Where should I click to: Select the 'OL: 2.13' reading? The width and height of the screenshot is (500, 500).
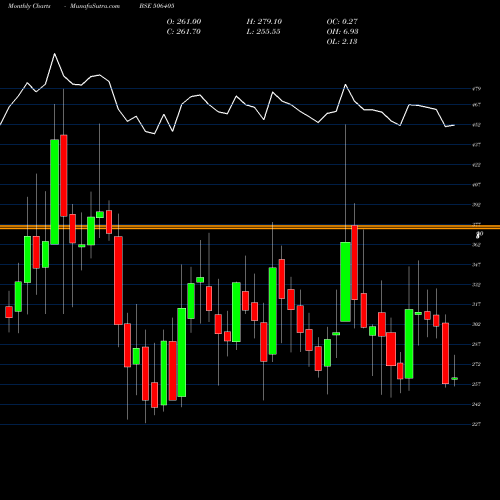coord(342,42)
